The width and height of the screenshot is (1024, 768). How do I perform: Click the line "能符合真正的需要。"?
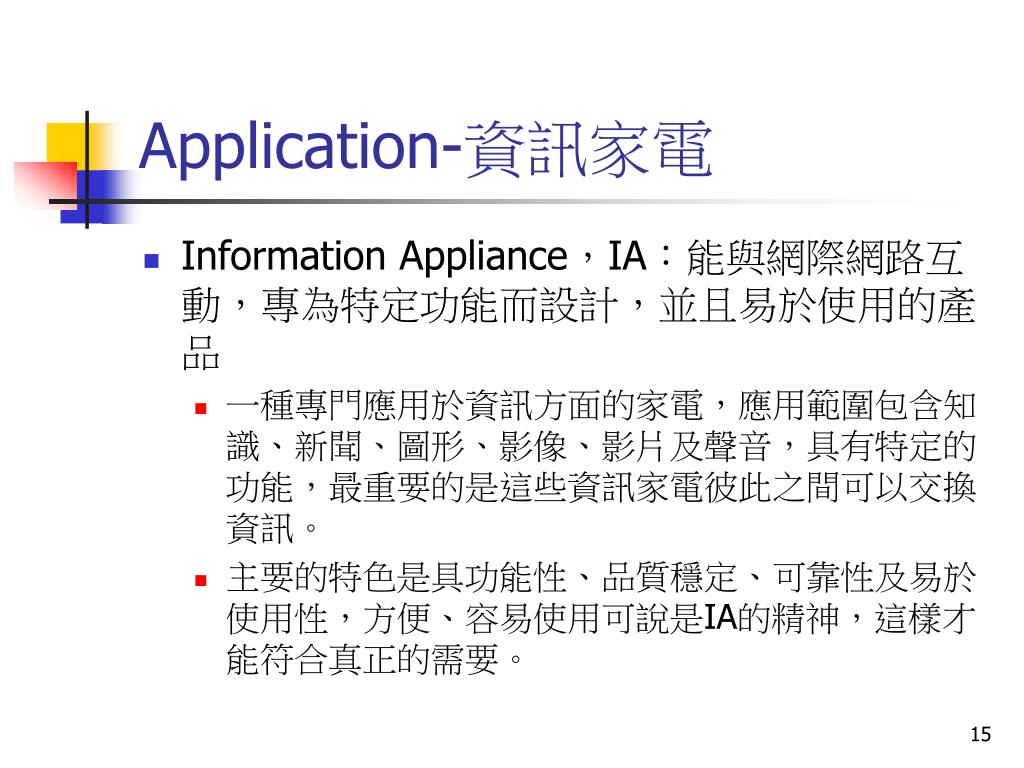tap(375, 660)
